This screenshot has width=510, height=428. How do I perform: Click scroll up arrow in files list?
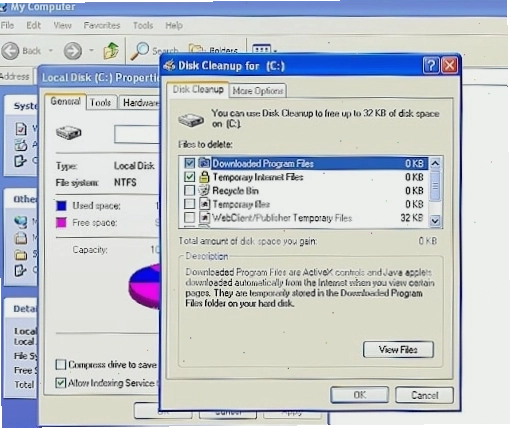(435, 163)
